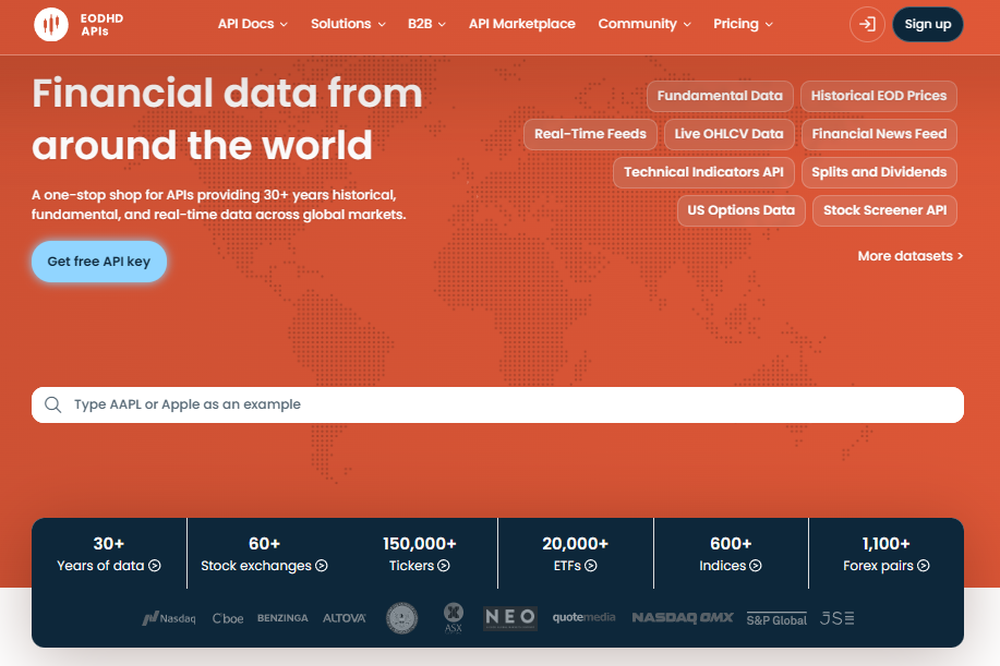This screenshot has height=666, width=1000.
Task: Click the Nasdaq partner logo
Action: pyautogui.click(x=170, y=618)
